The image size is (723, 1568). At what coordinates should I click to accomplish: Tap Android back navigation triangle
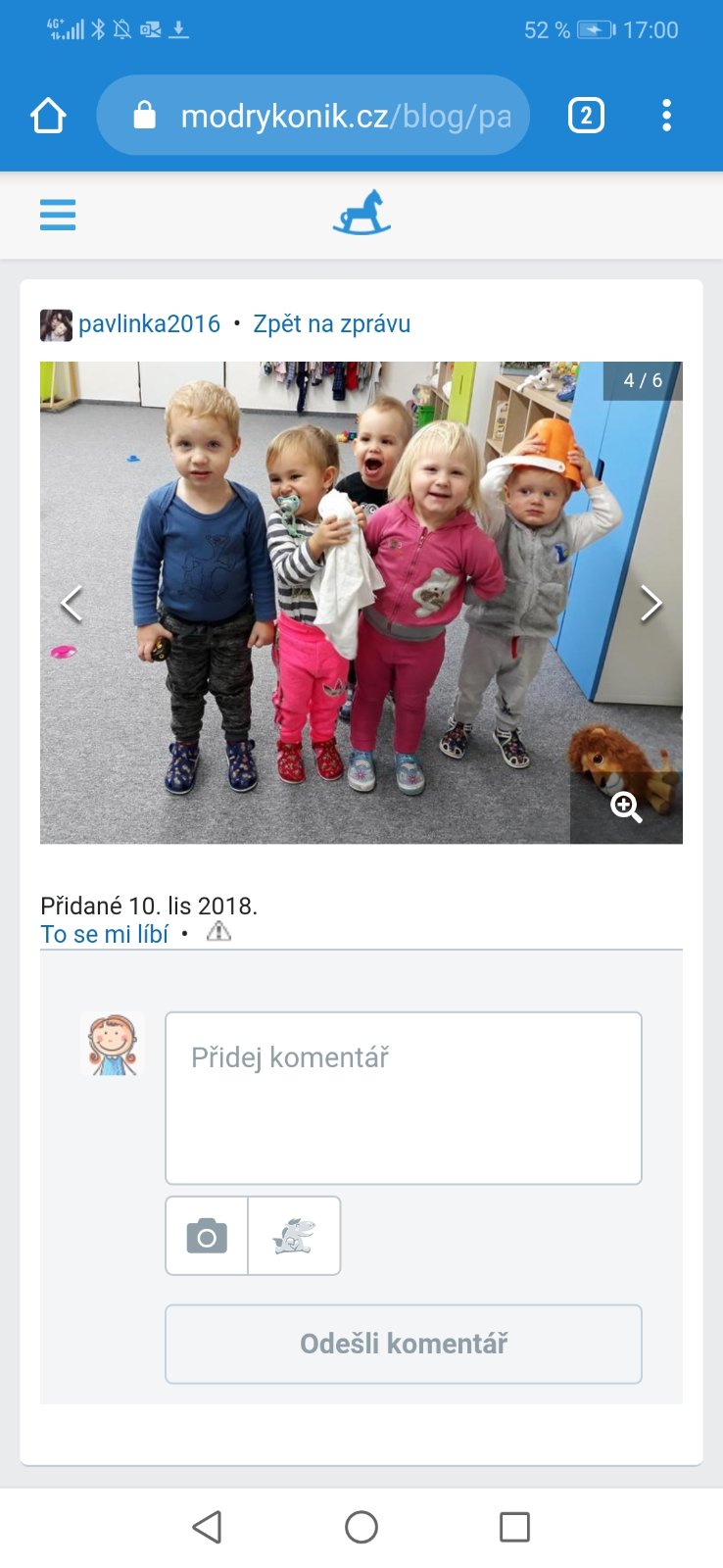[207, 1527]
